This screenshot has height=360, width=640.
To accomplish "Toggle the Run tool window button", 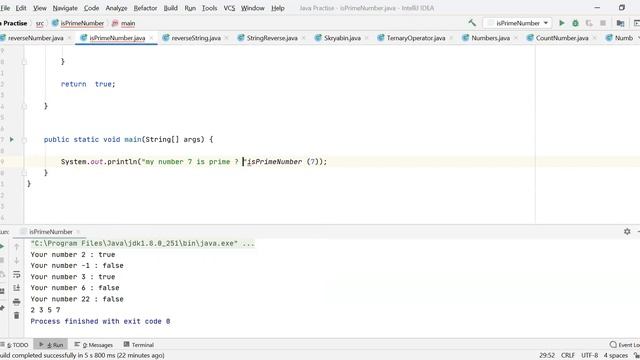I will [51, 345].
